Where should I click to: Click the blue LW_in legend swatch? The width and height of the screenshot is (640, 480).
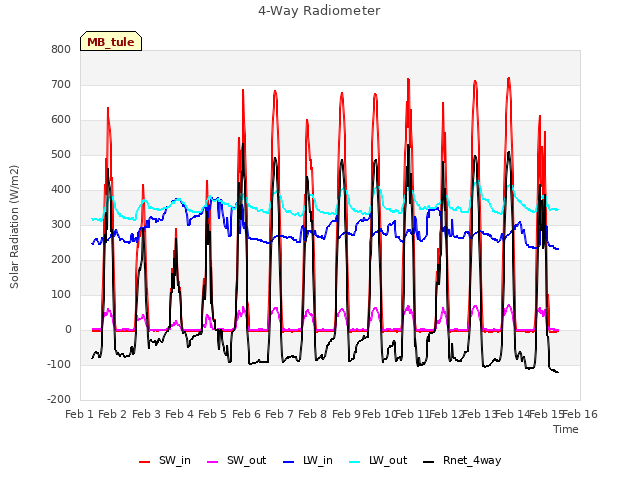point(289,462)
